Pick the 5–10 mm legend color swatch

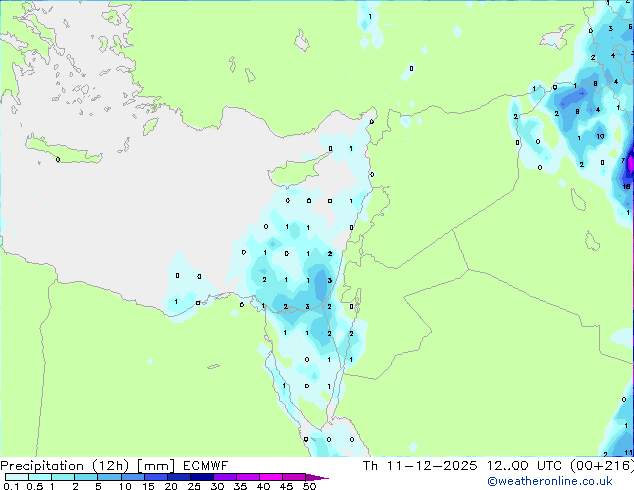click(109, 477)
